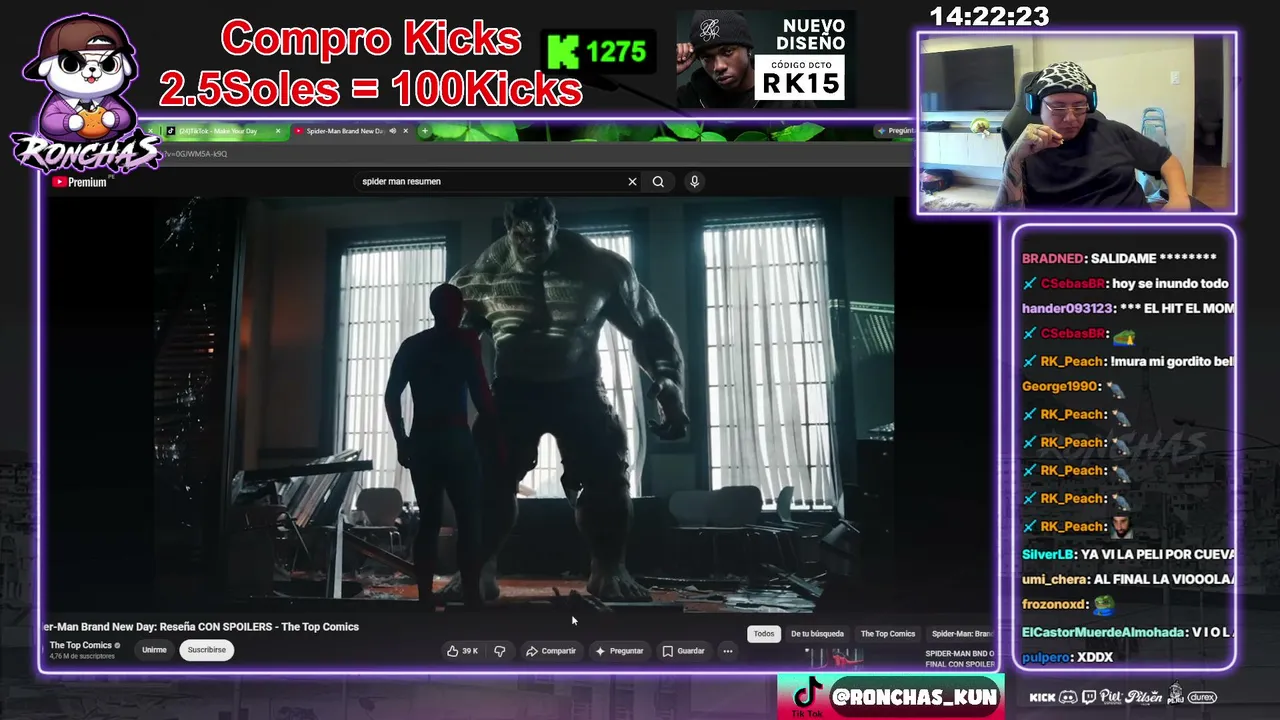Select the Todos filter chip

coord(764,634)
